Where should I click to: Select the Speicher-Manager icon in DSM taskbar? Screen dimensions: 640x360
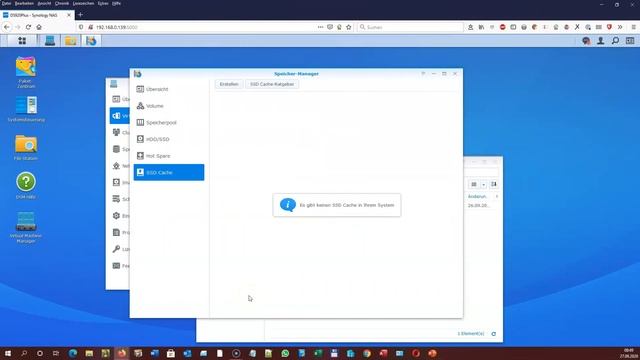coord(91,40)
